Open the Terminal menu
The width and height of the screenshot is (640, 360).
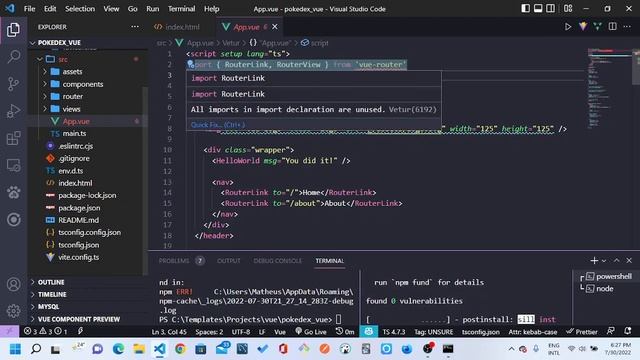[x=181, y=9]
